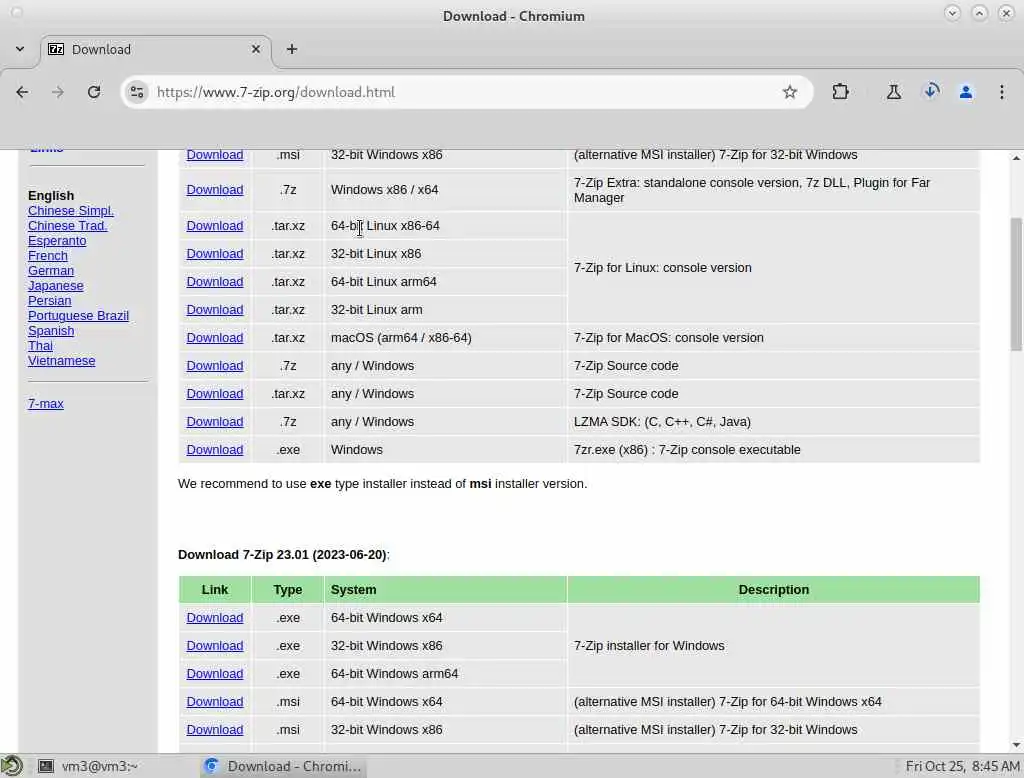Click '7-Zip for Linux: console version' text

click(x=662, y=268)
